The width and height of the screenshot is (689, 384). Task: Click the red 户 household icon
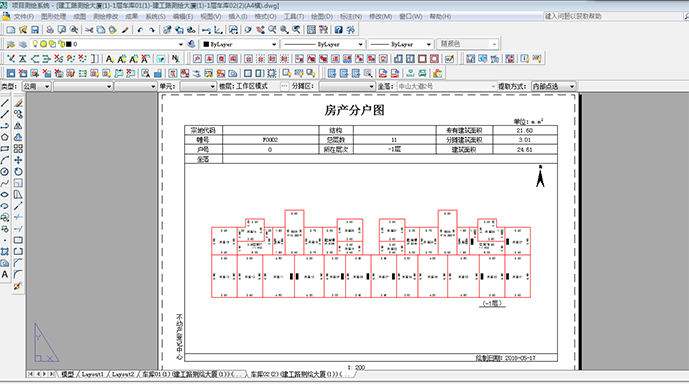(198, 59)
